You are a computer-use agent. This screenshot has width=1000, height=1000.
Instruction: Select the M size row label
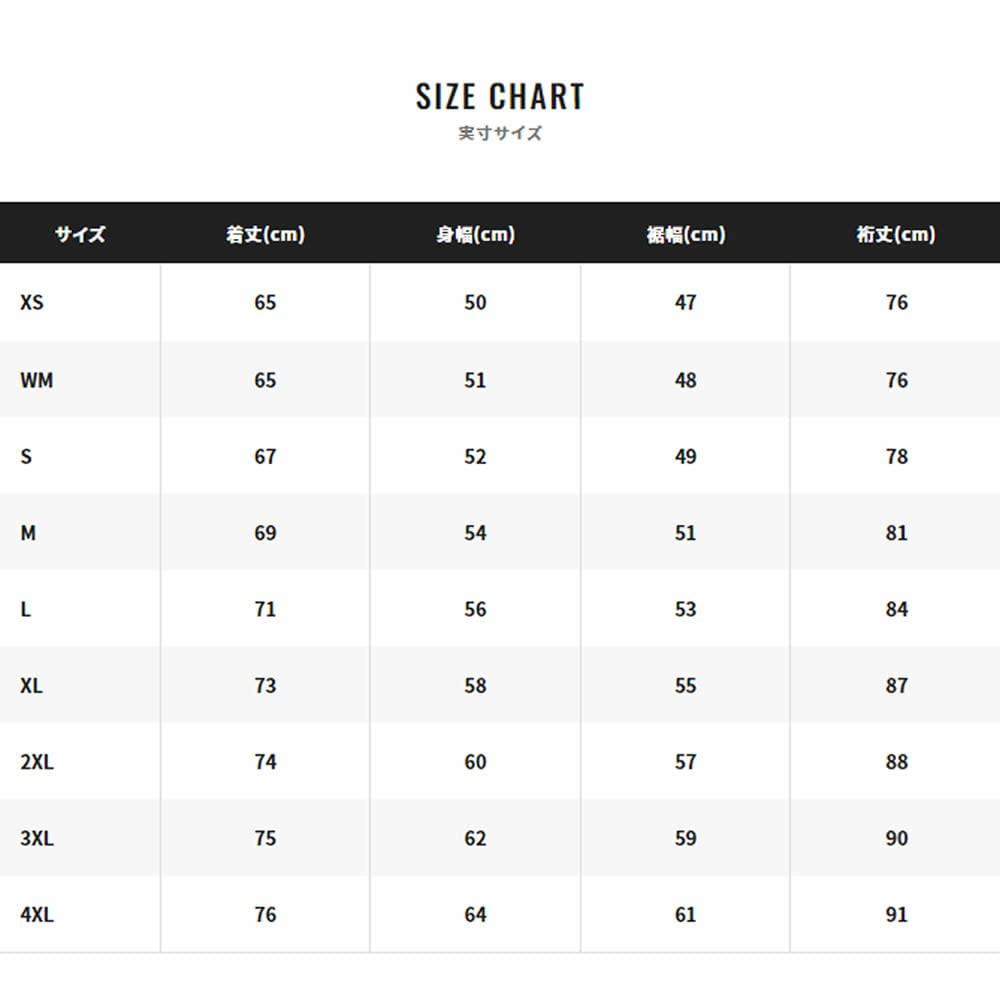coord(28,533)
